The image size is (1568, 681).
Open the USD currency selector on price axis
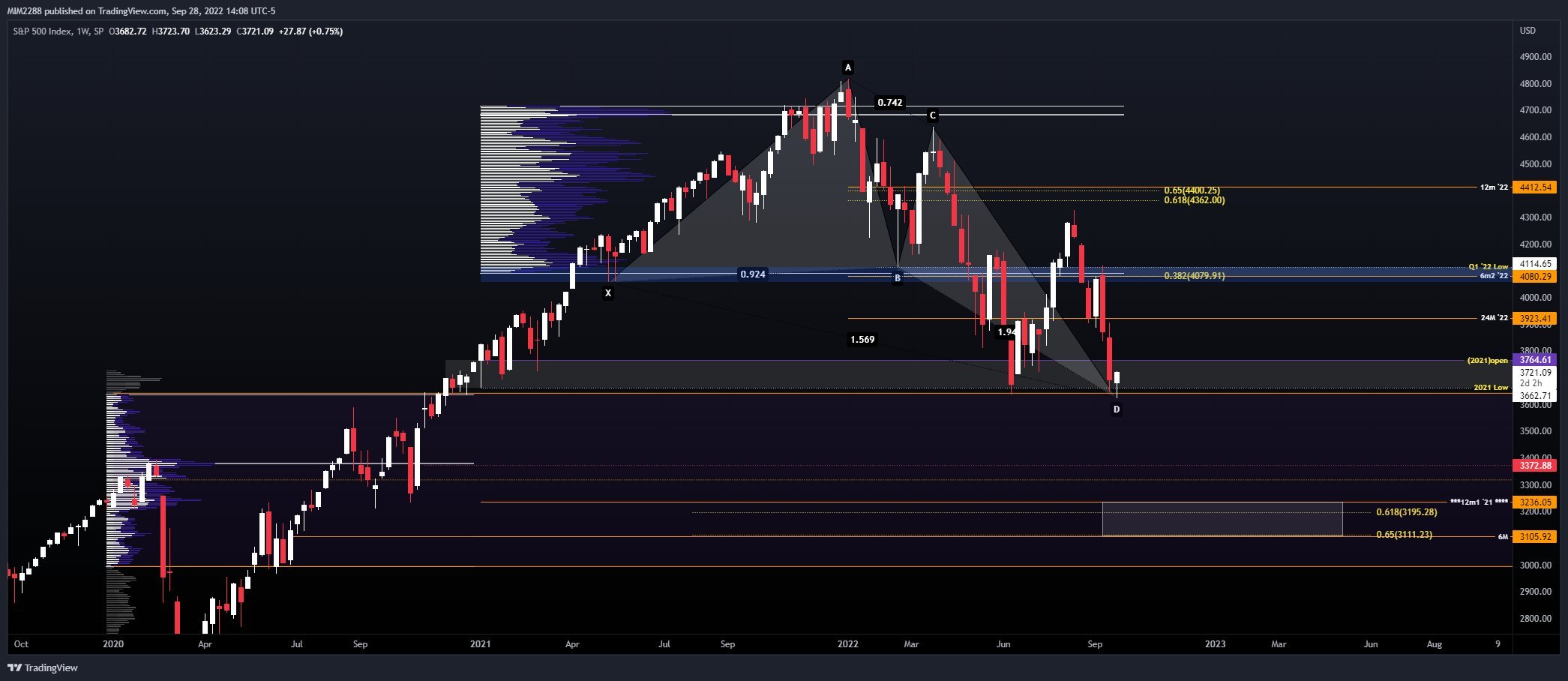pos(1528,31)
